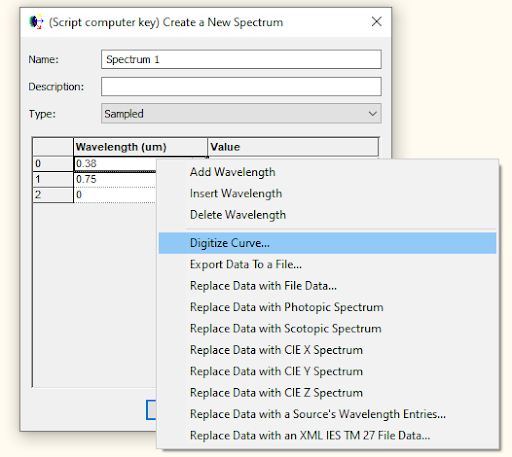Select Export Data To a File...
512x457 pixels.
click(x=327, y=265)
